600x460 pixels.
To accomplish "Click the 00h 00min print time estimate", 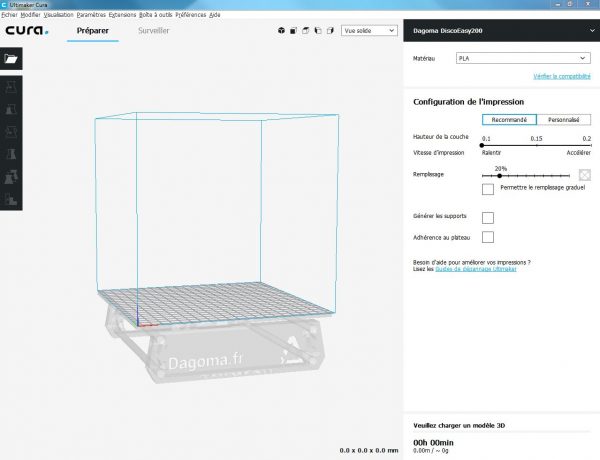I will point(433,442).
